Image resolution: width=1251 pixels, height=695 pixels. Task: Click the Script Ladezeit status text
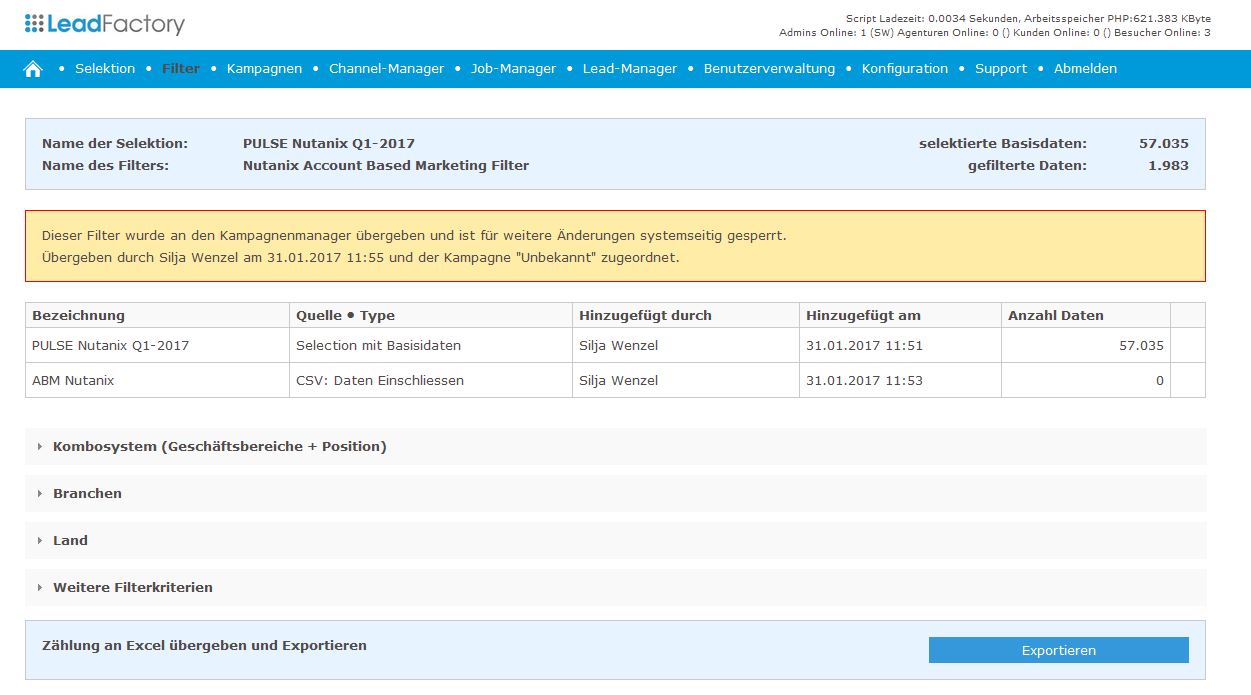pyautogui.click(x=1028, y=18)
